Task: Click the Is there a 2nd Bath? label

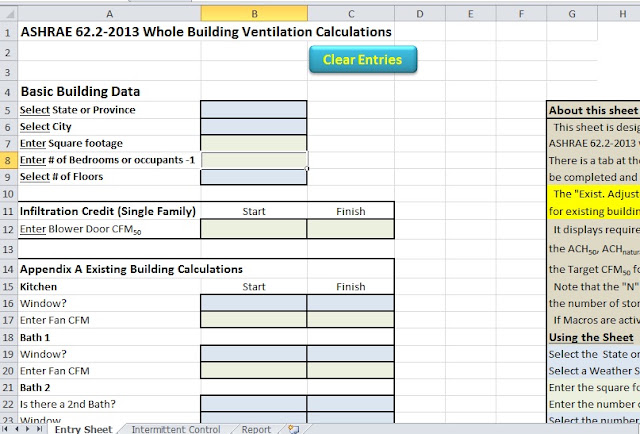Action: click(68, 404)
